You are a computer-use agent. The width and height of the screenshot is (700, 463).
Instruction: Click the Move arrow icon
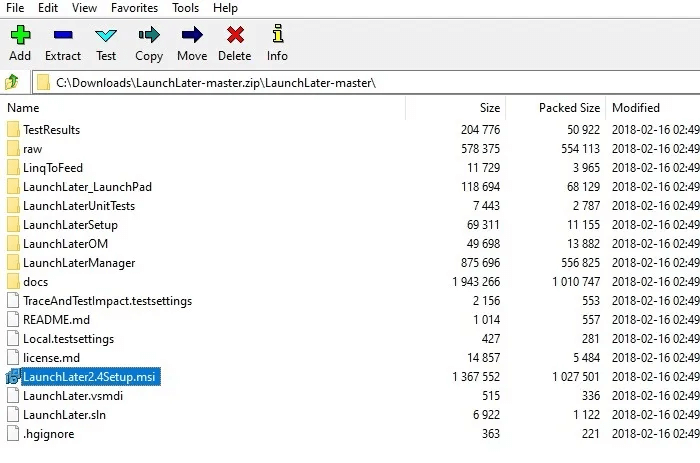pos(192,35)
